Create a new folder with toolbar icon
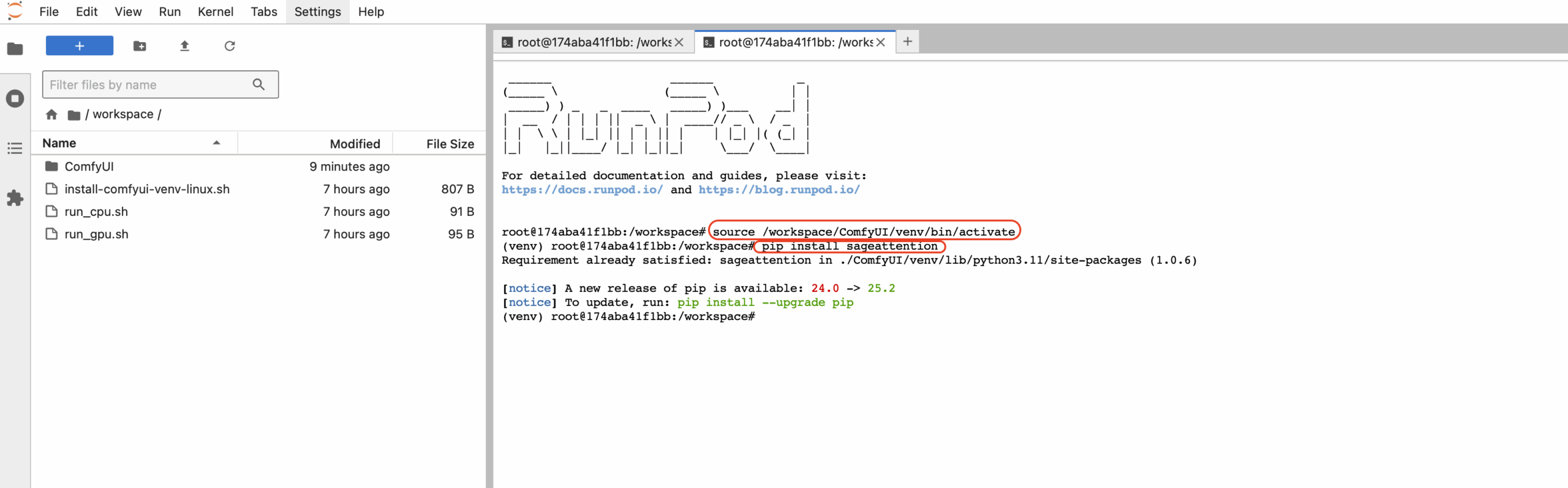1568x488 pixels. click(x=140, y=46)
